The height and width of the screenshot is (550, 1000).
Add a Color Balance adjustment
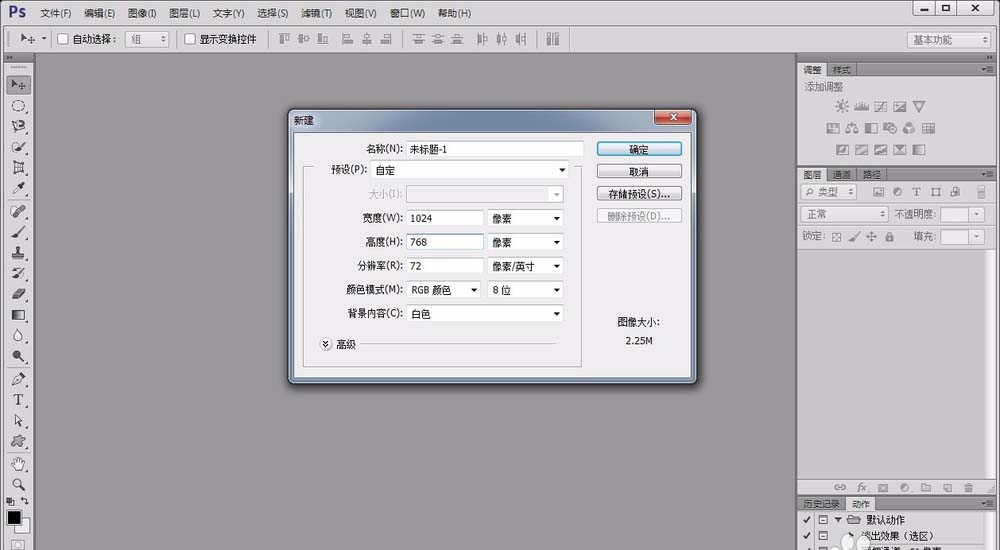pyautogui.click(x=851, y=128)
